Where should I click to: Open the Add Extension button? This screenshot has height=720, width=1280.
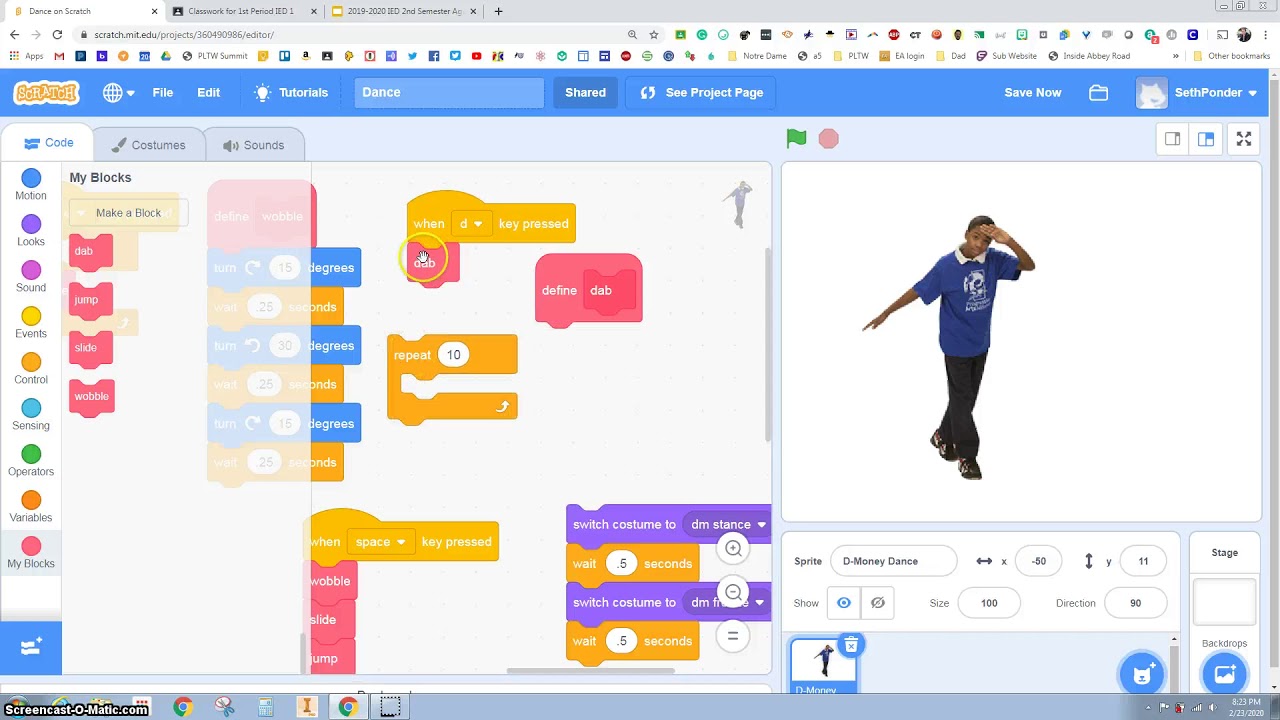31,647
